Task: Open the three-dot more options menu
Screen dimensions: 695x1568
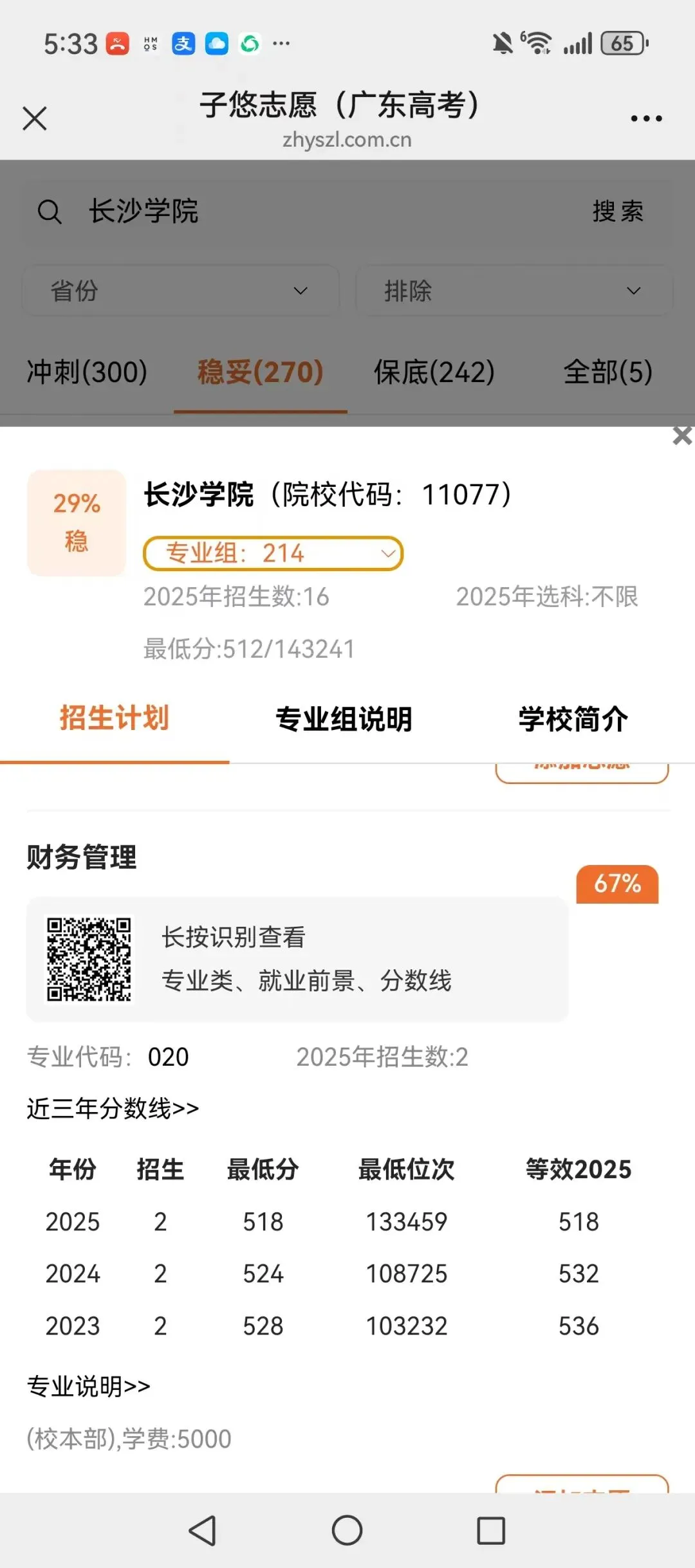Action: (x=646, y=118)
